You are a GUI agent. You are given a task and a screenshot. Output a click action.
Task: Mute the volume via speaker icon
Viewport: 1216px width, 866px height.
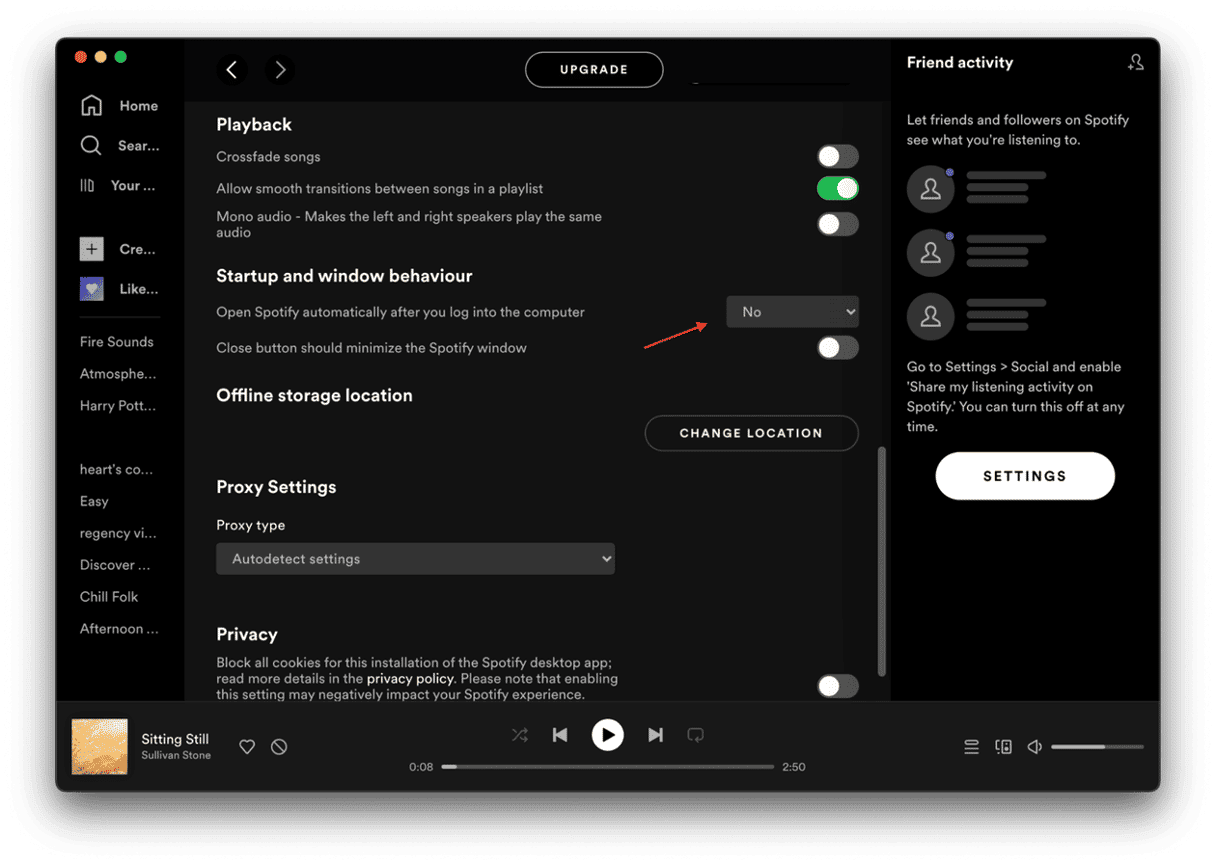click(x=1035, y=747)
